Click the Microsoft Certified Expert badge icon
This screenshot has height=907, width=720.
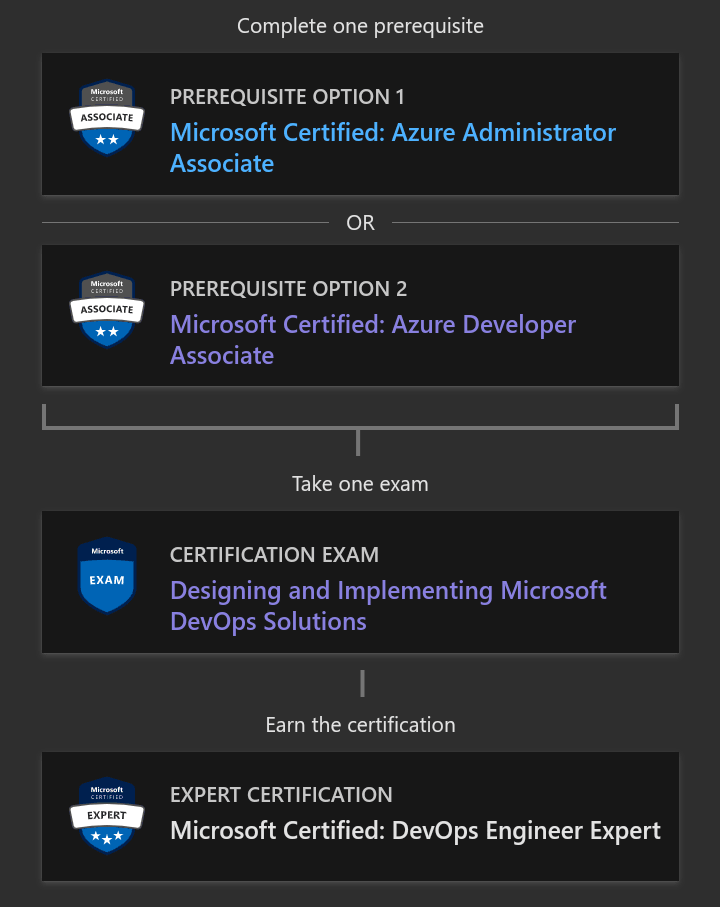pyautogui.click(x=107, y=815)
